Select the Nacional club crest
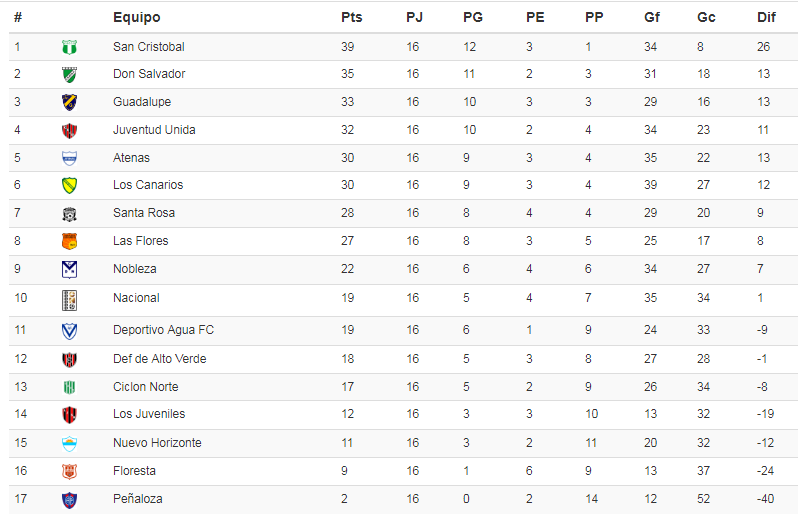 [x=69, y=300]
